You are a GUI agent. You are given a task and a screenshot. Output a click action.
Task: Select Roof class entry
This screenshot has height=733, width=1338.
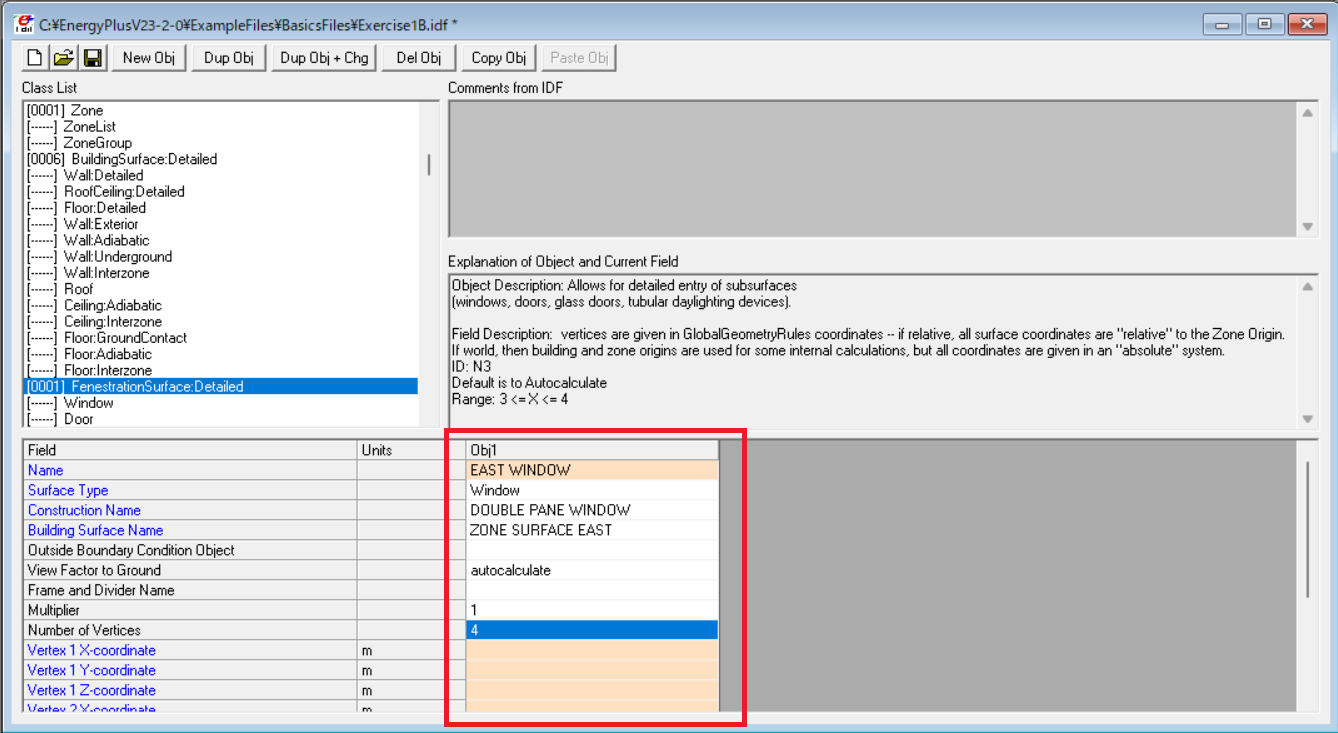coord(221,289)
